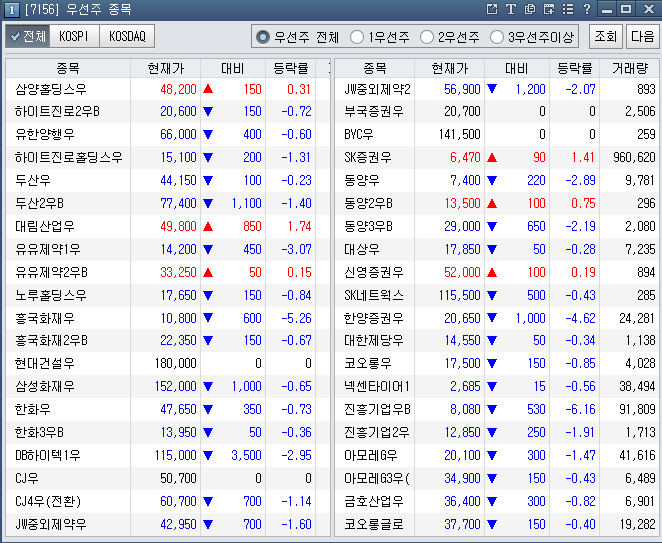Select the 흥국화재우 stock name
Image resolution: width=662 pixels, height=543 pixels.
45,318
